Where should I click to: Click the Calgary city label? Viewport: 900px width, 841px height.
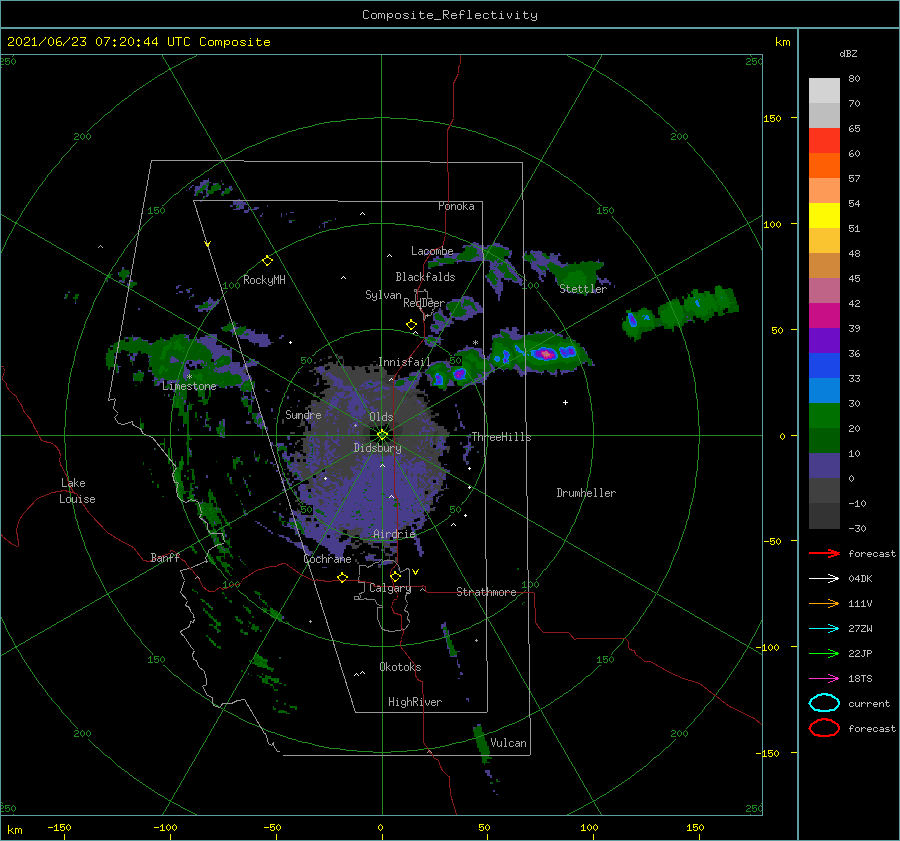pos(390,588)
